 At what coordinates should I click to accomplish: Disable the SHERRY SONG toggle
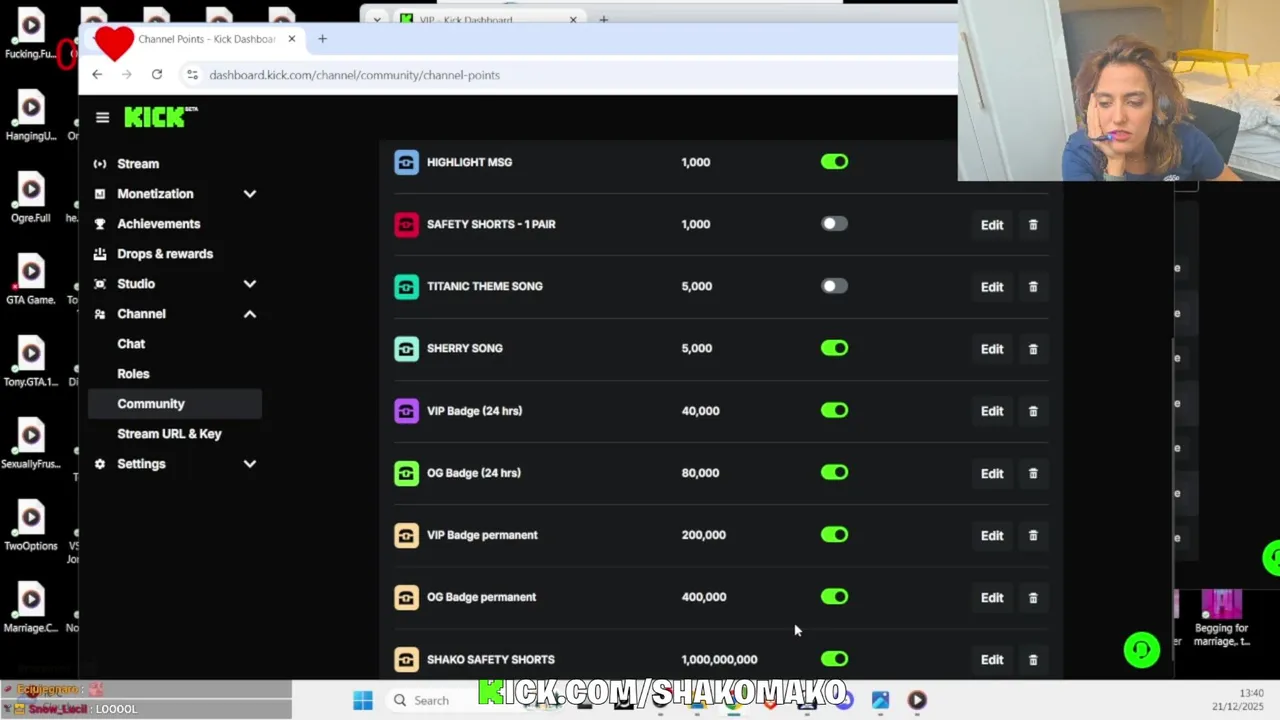click(834, 348)
